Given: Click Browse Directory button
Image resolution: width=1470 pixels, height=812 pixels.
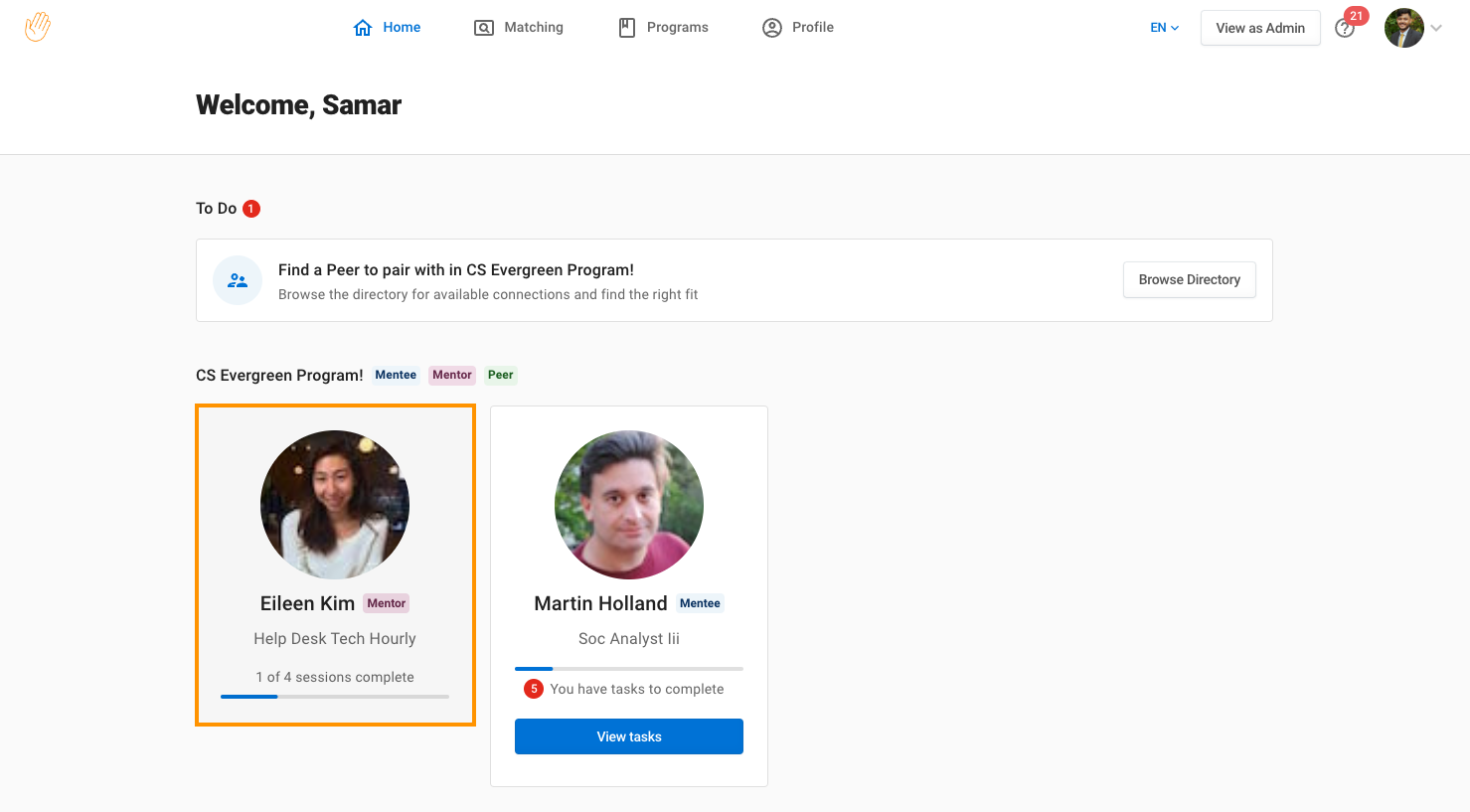Looking at the screenshot, I should 1190,280.
